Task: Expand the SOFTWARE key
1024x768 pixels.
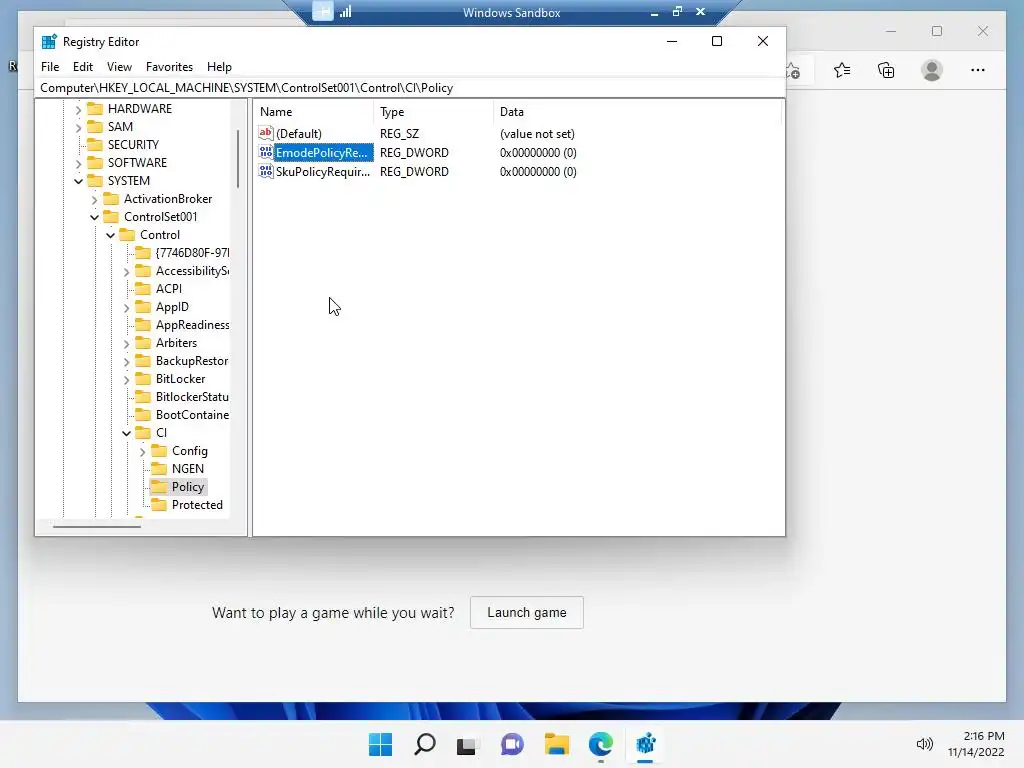Action: pos(78,163)
